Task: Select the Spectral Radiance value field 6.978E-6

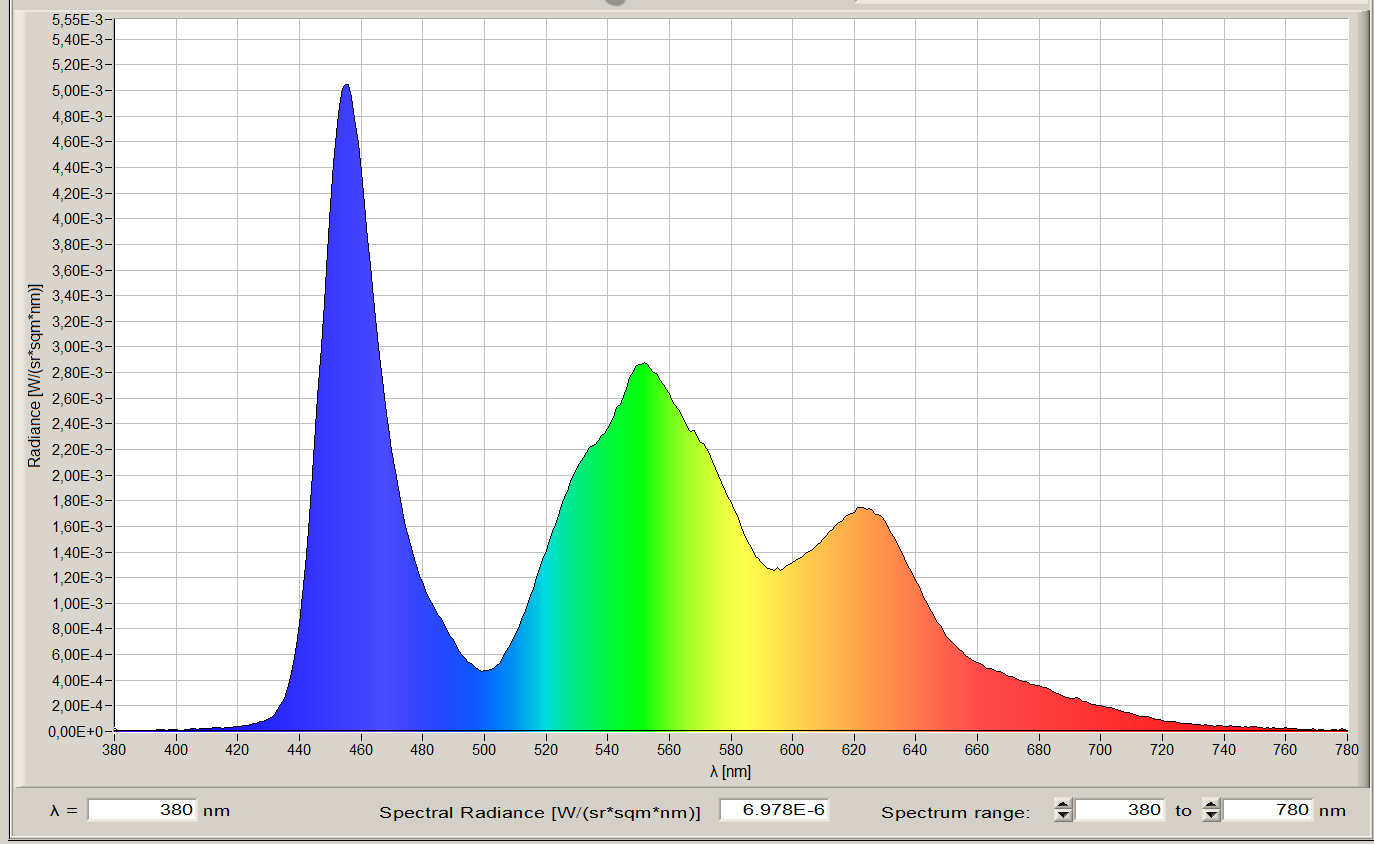Action: point(774,810)
